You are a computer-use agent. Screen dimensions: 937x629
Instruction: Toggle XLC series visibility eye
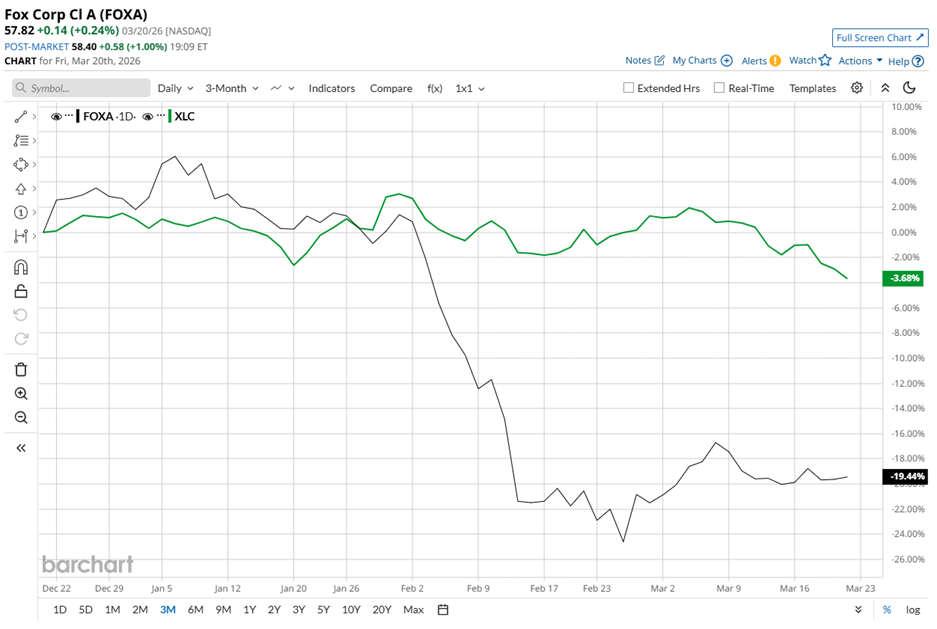(x=148, y=116)
